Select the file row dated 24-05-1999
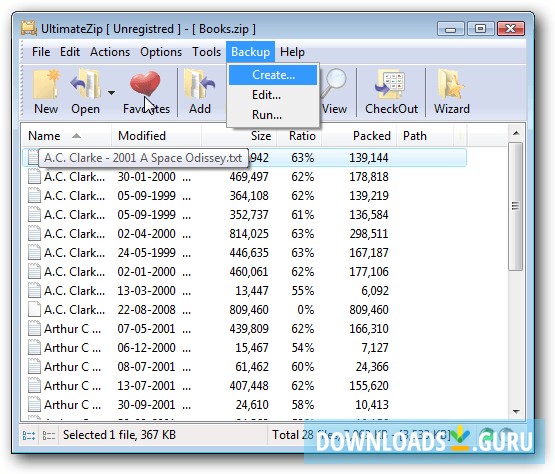Screen dimensions: 555x474 244,253
